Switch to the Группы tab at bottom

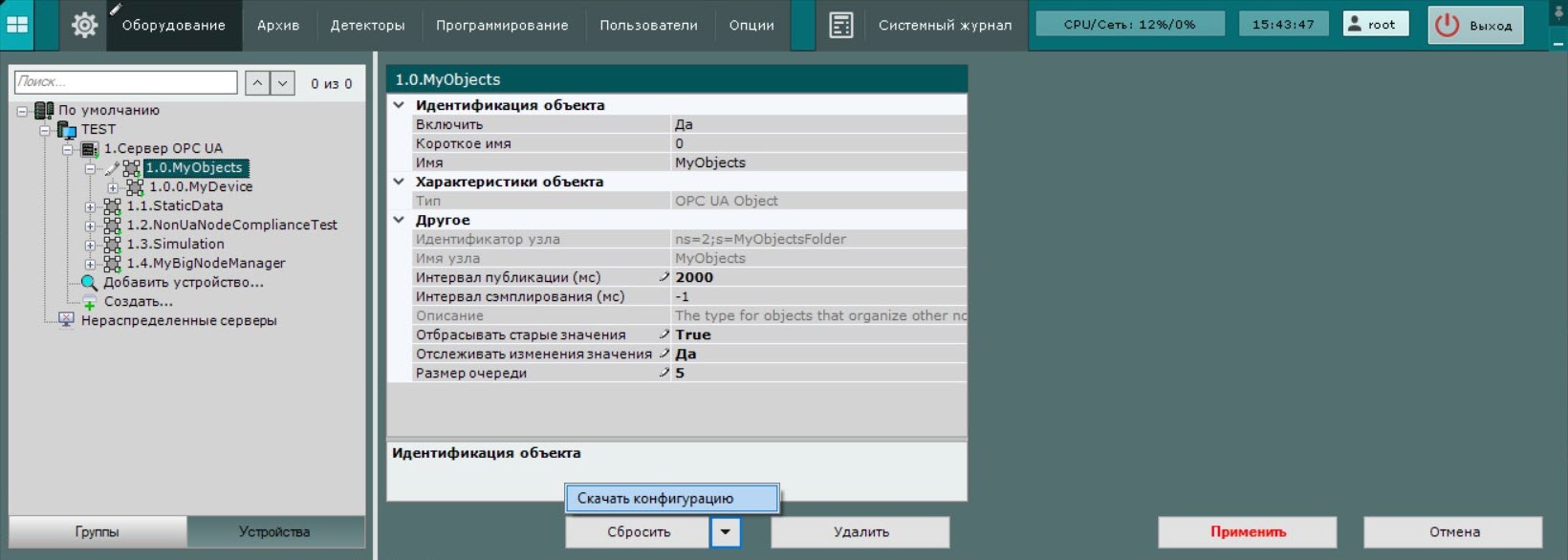pyautogui.click(x=98, y=532)
